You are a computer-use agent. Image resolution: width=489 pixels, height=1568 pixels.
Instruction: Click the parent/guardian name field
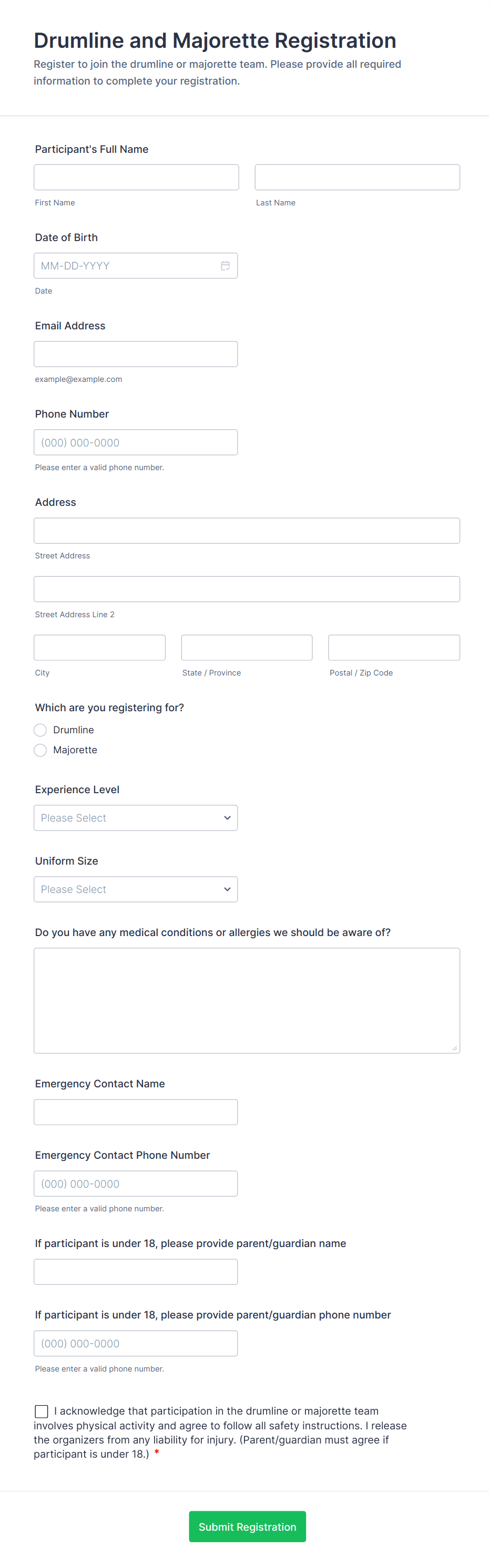pos(135,1272)
